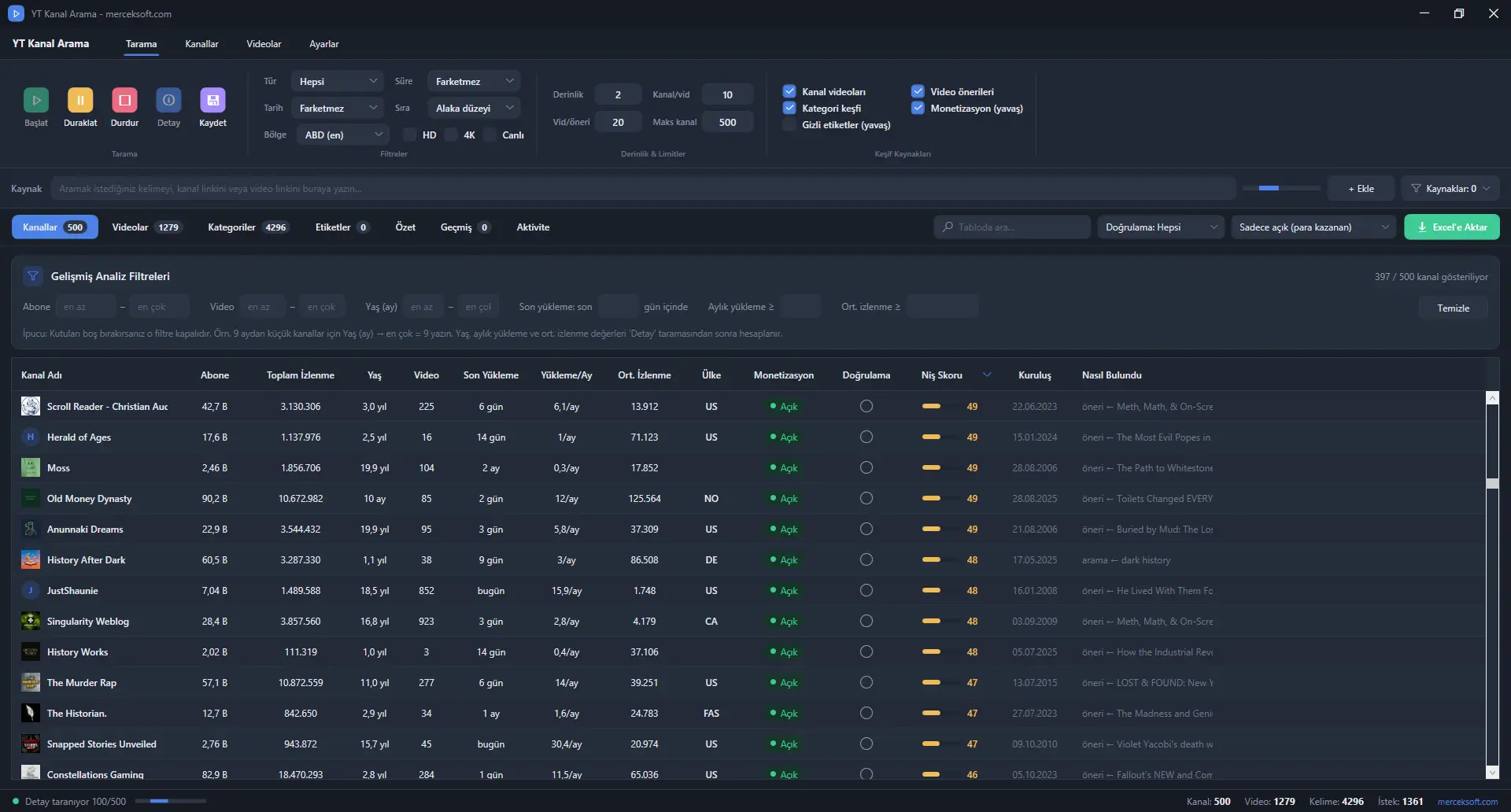
Task: Click the Excel'e Aktar button
Action: (1452, 227)
